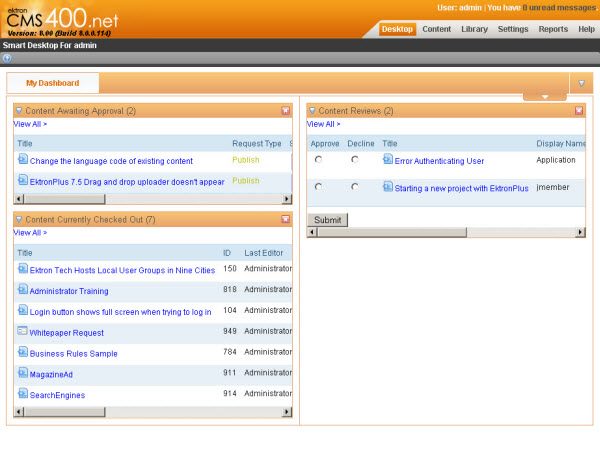This screenshot has width=600, height=450.
Task: Collapse the Content Awaiting Approval panel
Action: [19, 111]
